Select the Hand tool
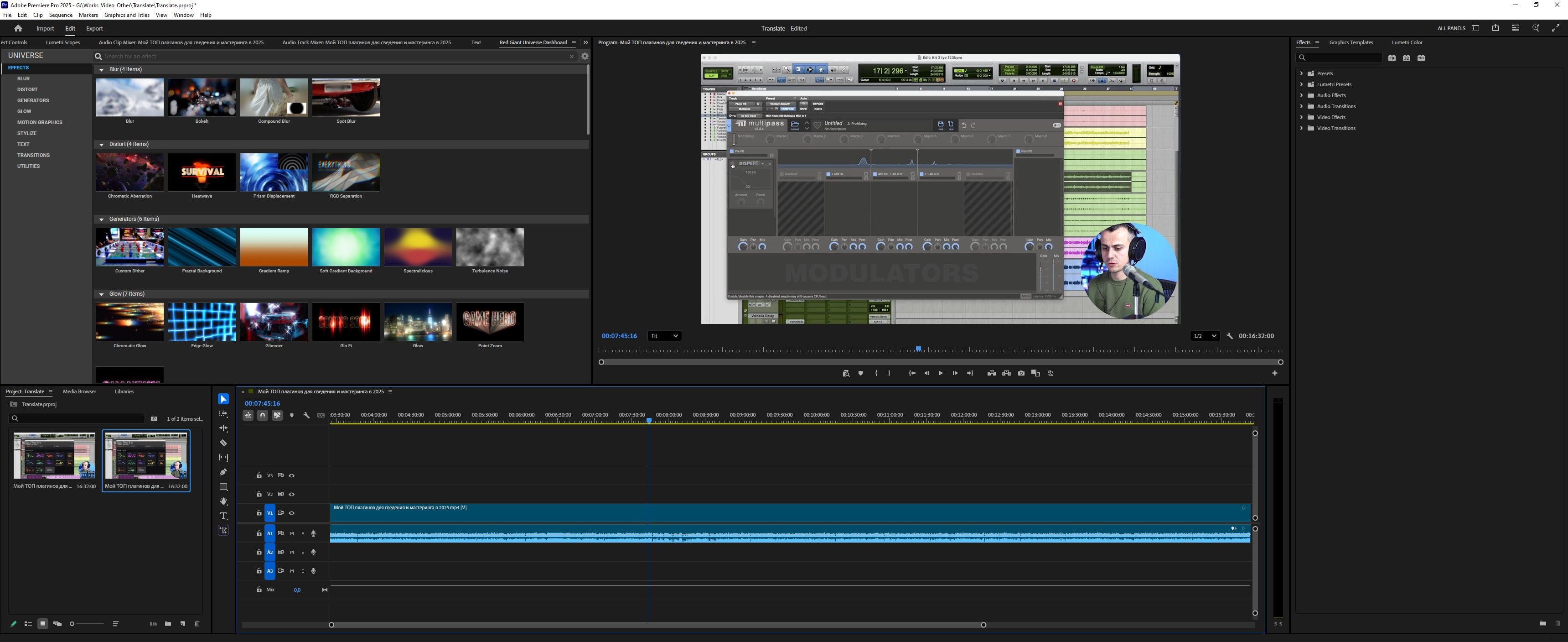This screenshot has height=642, width=1568. 223,501
